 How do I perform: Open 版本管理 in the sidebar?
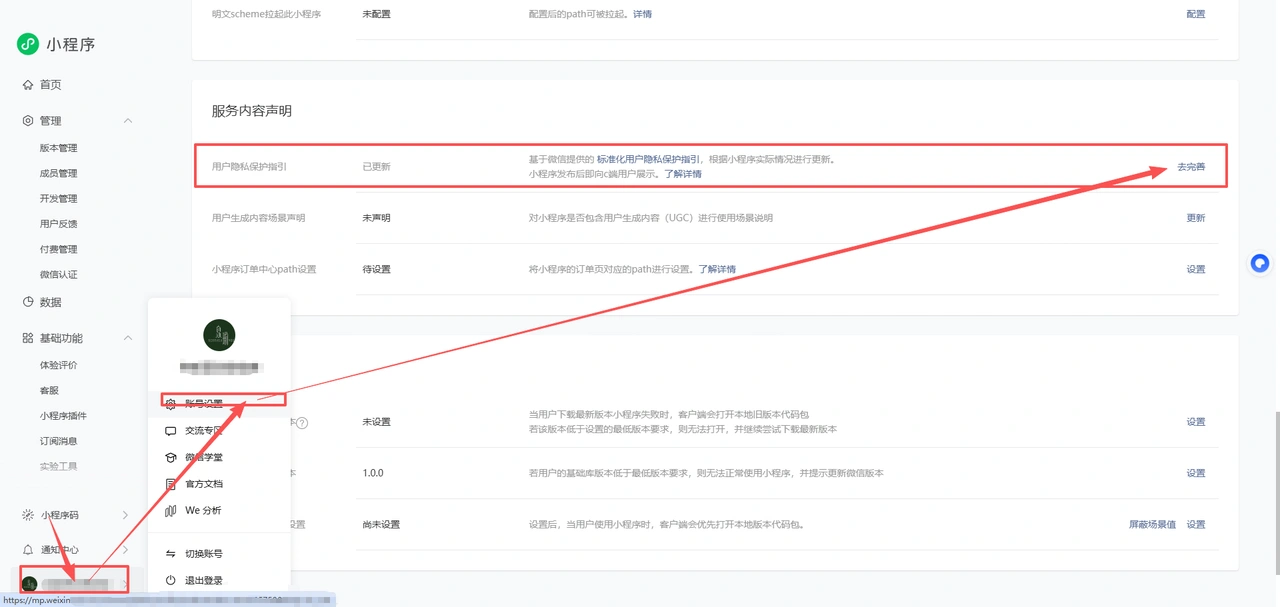59,148
